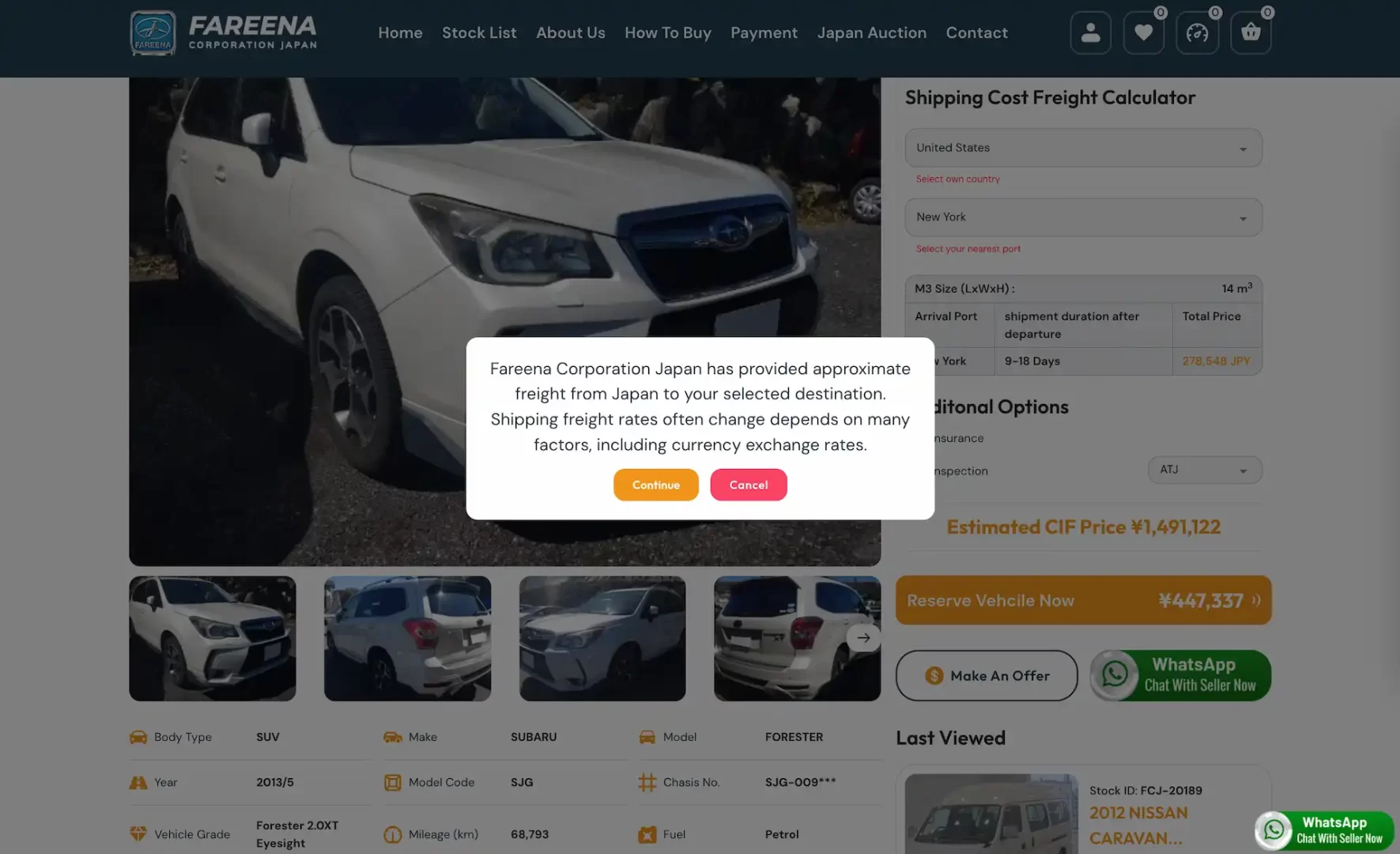Click WhatsApp Chat With Seller Now button
The height and width of the screenshot is (854, 1400).
pyautogui.click(x=1180, y=675)
